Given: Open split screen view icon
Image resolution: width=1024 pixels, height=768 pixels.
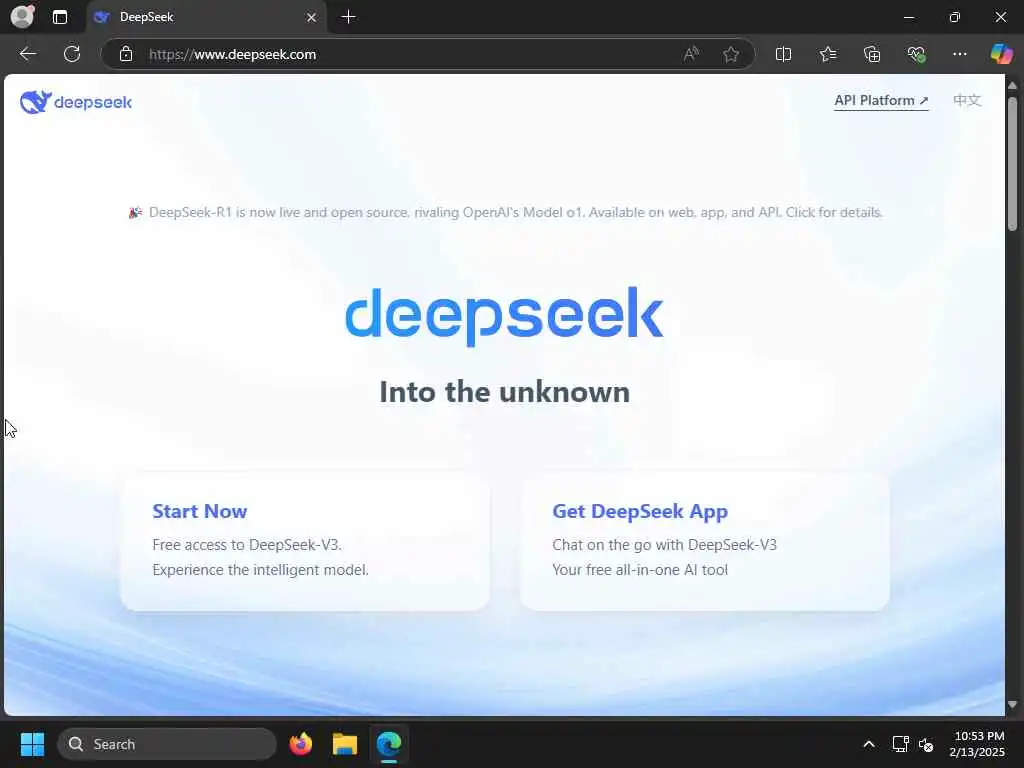Looking at the screenshot, I should (x=783, y=54).
